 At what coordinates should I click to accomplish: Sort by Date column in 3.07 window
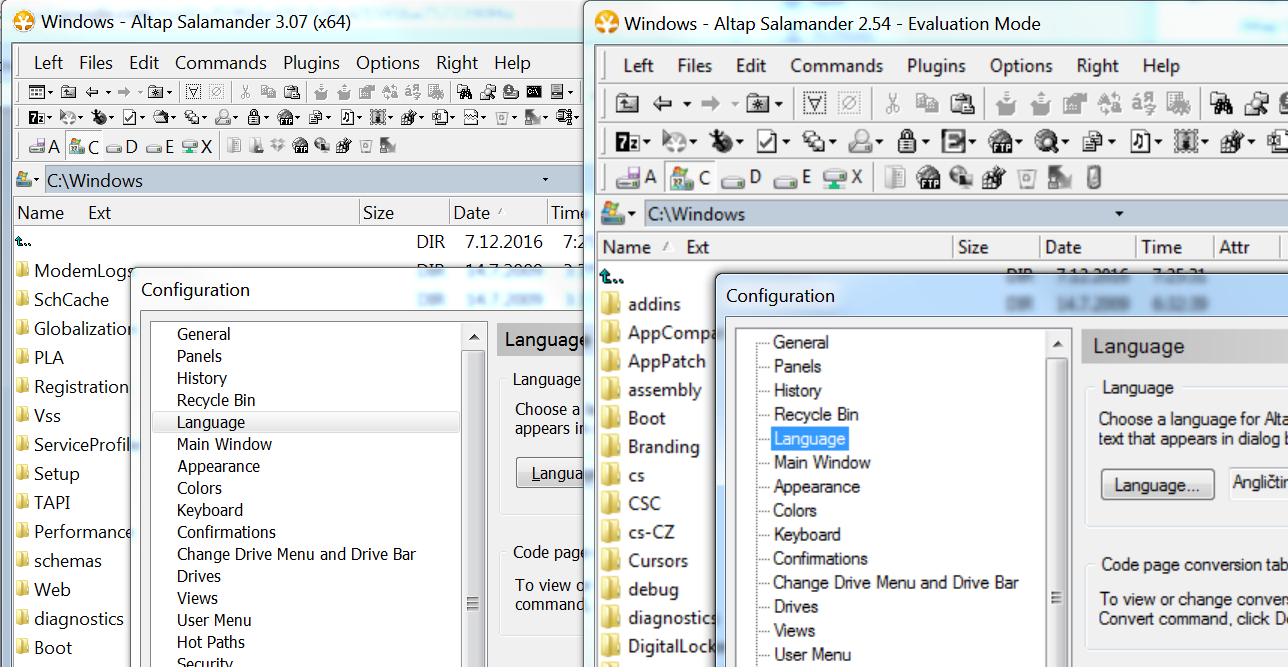498,212
